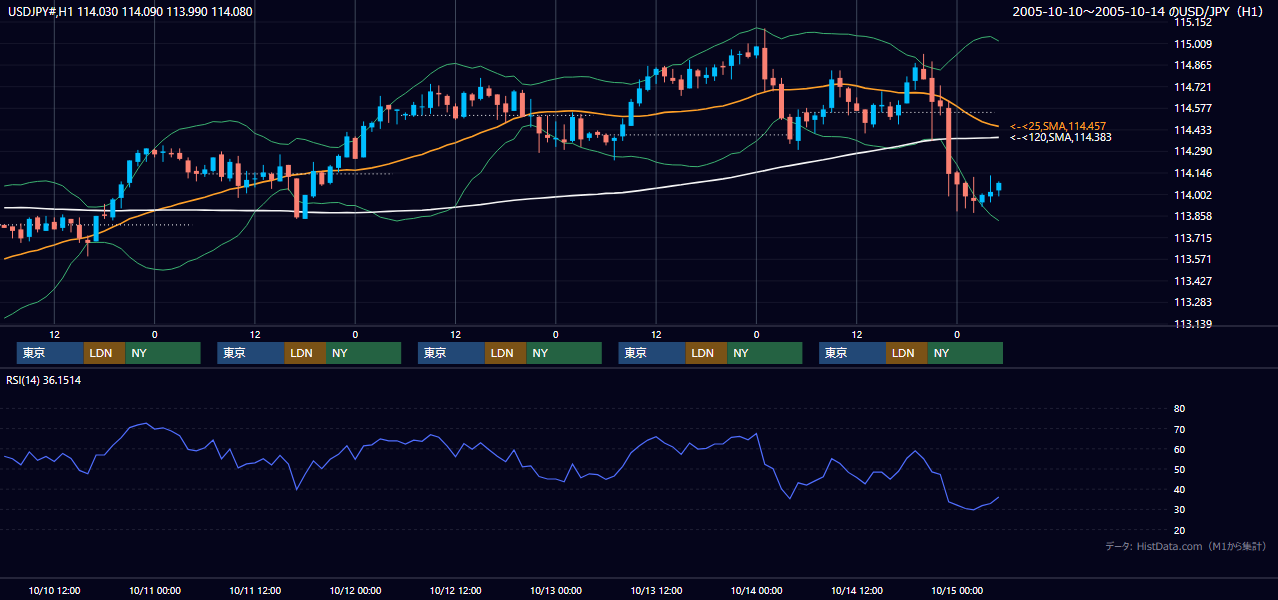Click RSI scale level 20
Screen dimensions: 1278x600
pos(1179,530)
